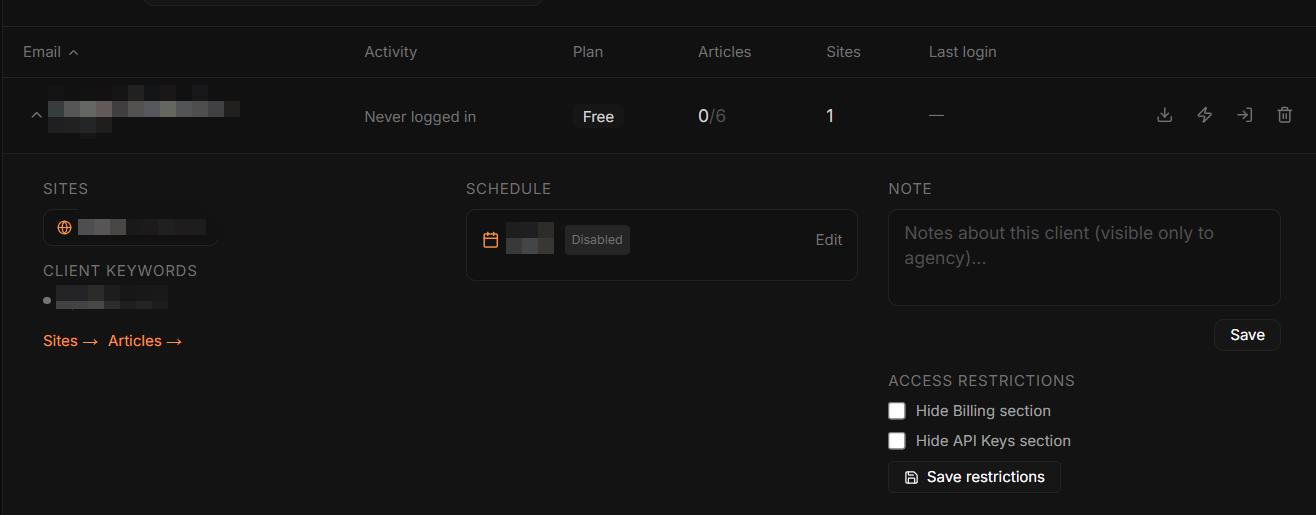
Task: Click the download icon in client row
Action: pyautogui.click(x=1164, y=115)
